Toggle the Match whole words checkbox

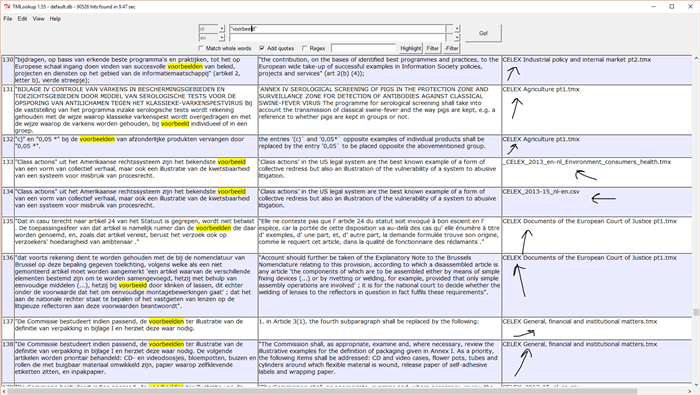[x=201, y=48]
